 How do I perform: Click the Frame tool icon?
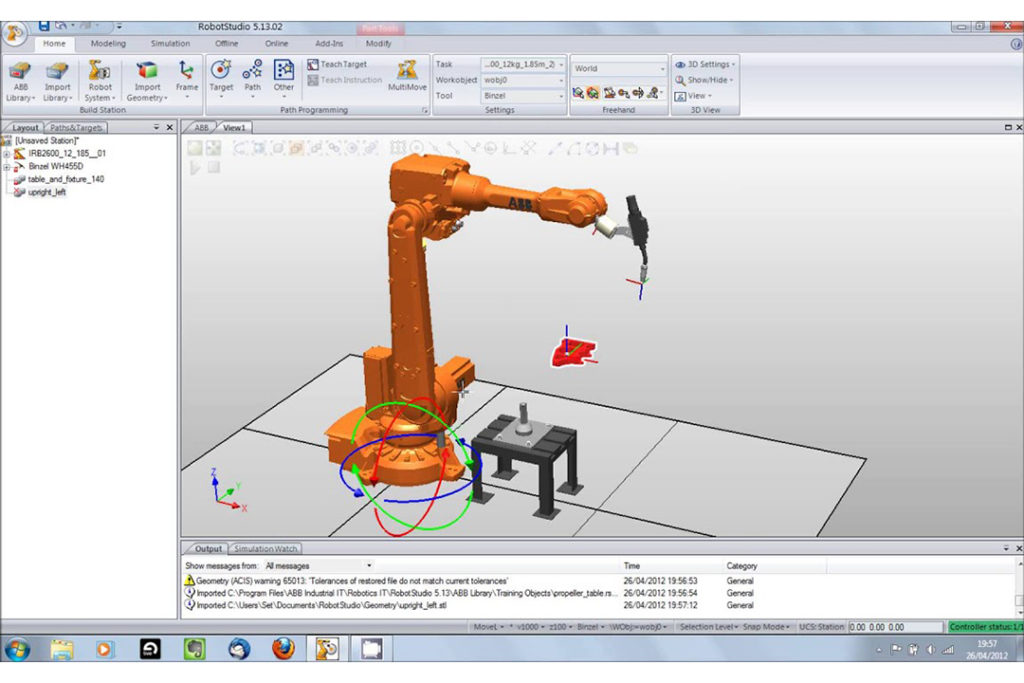pyautogui.click(x=187, y=70)
